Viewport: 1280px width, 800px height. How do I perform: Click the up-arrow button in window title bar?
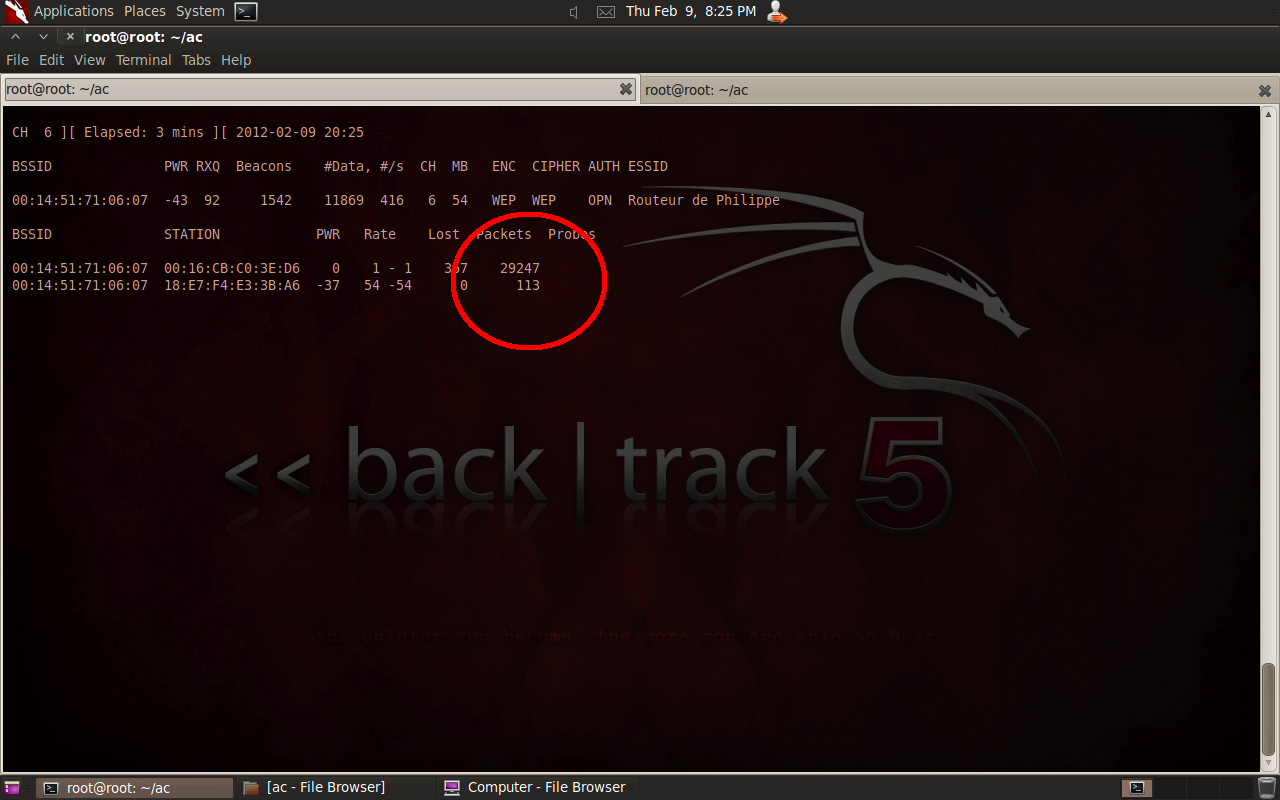pos(16,37)
